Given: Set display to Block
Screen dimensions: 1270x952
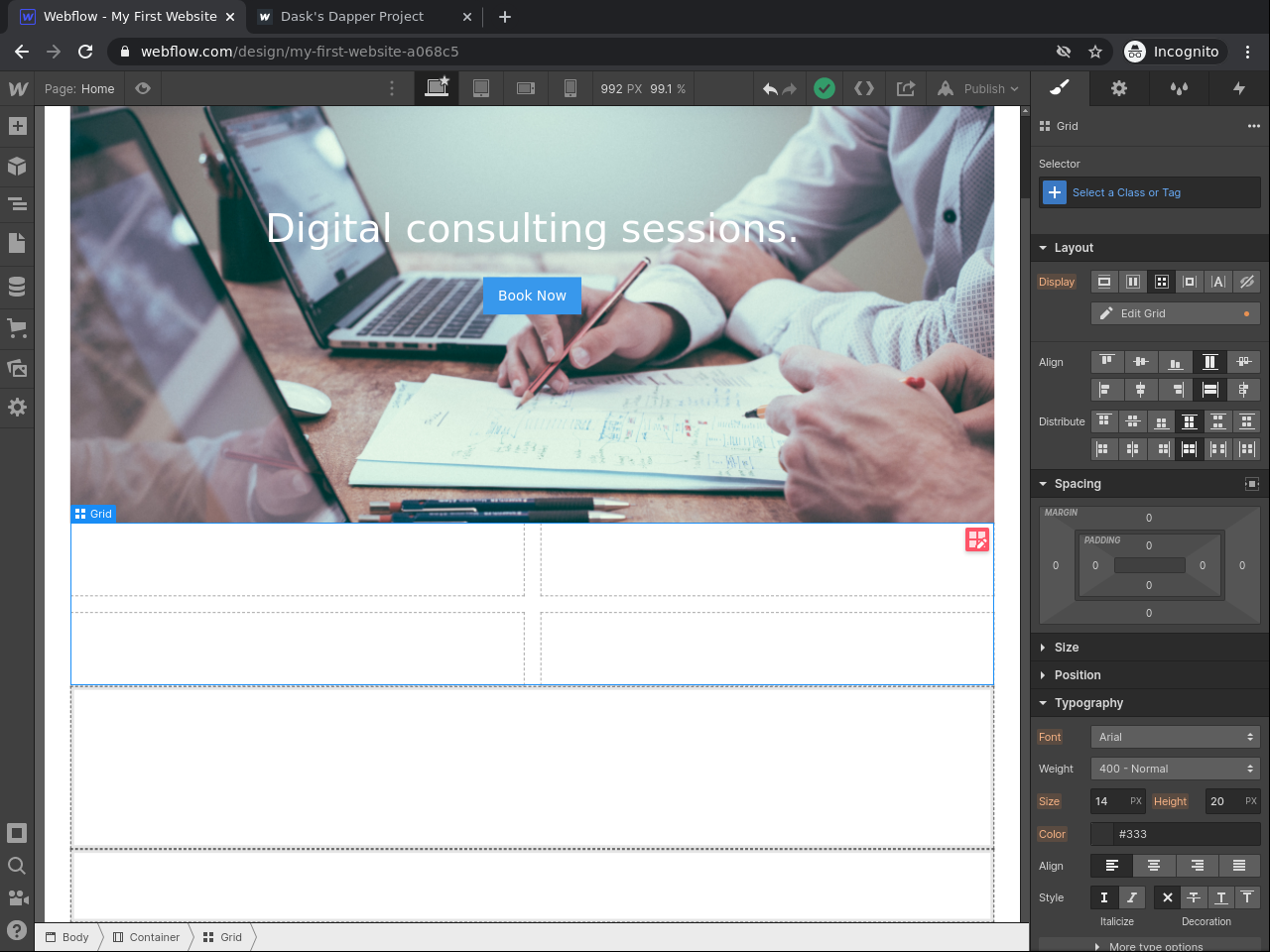Looking at the screenshot, I should [x=1104, y=282].
